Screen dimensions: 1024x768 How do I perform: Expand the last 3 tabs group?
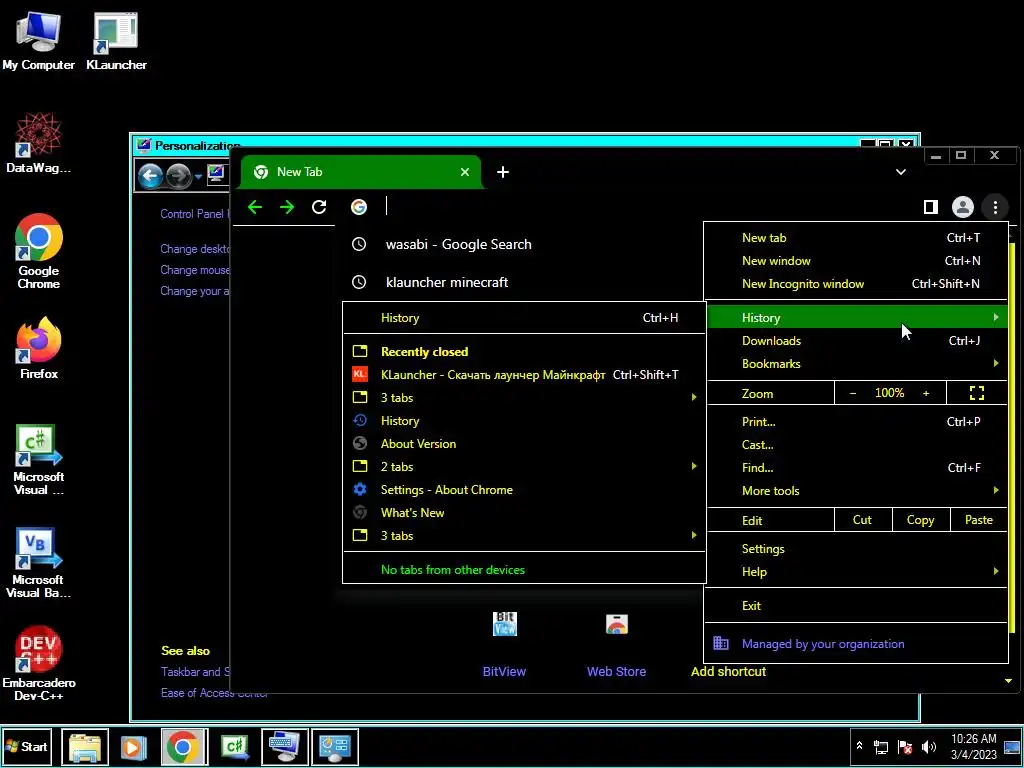click(524, 536)
